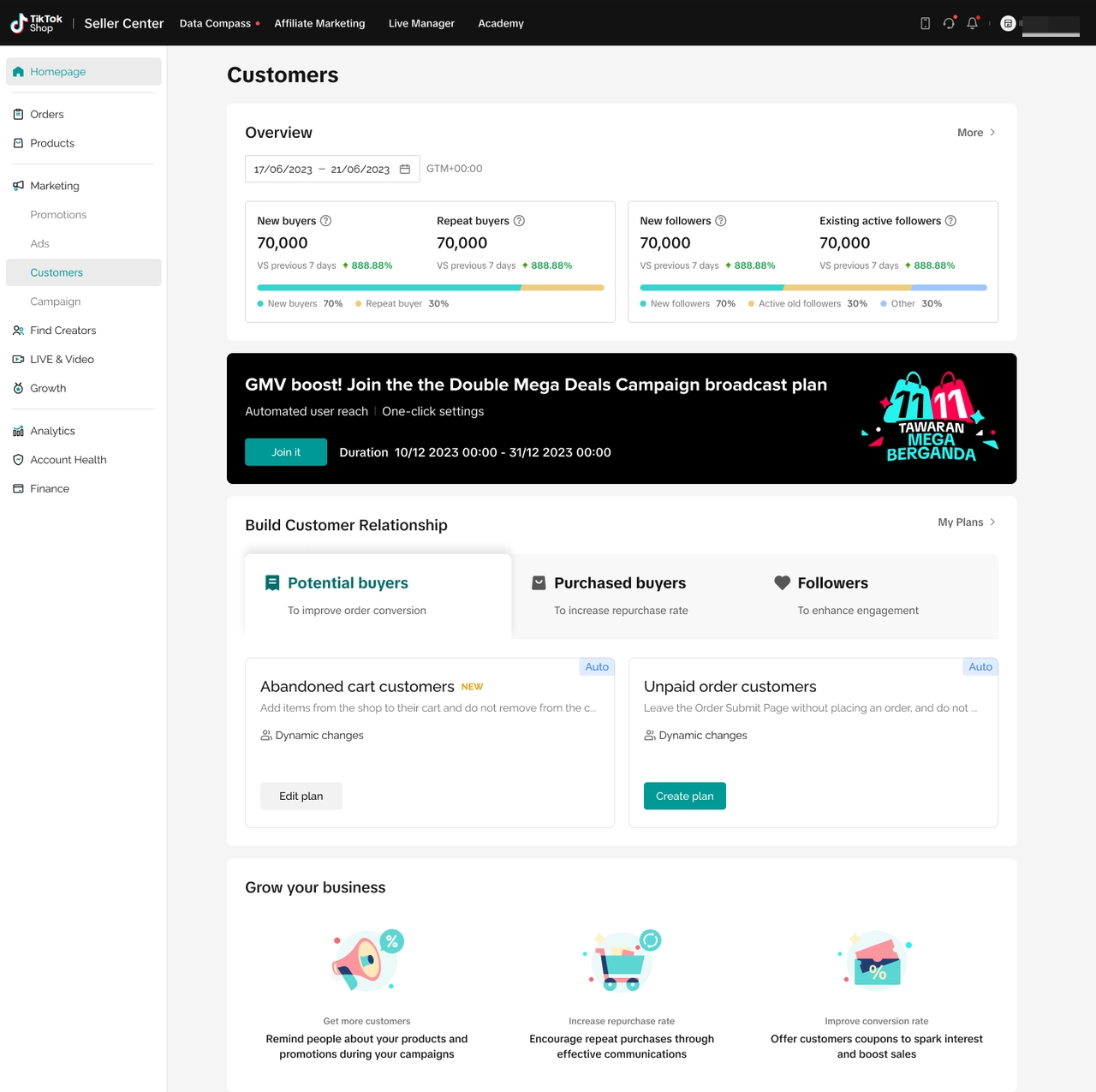Show help for Existing active followers
The width and height of the screenshot is (1096, 1092).
tap(950, 221)
